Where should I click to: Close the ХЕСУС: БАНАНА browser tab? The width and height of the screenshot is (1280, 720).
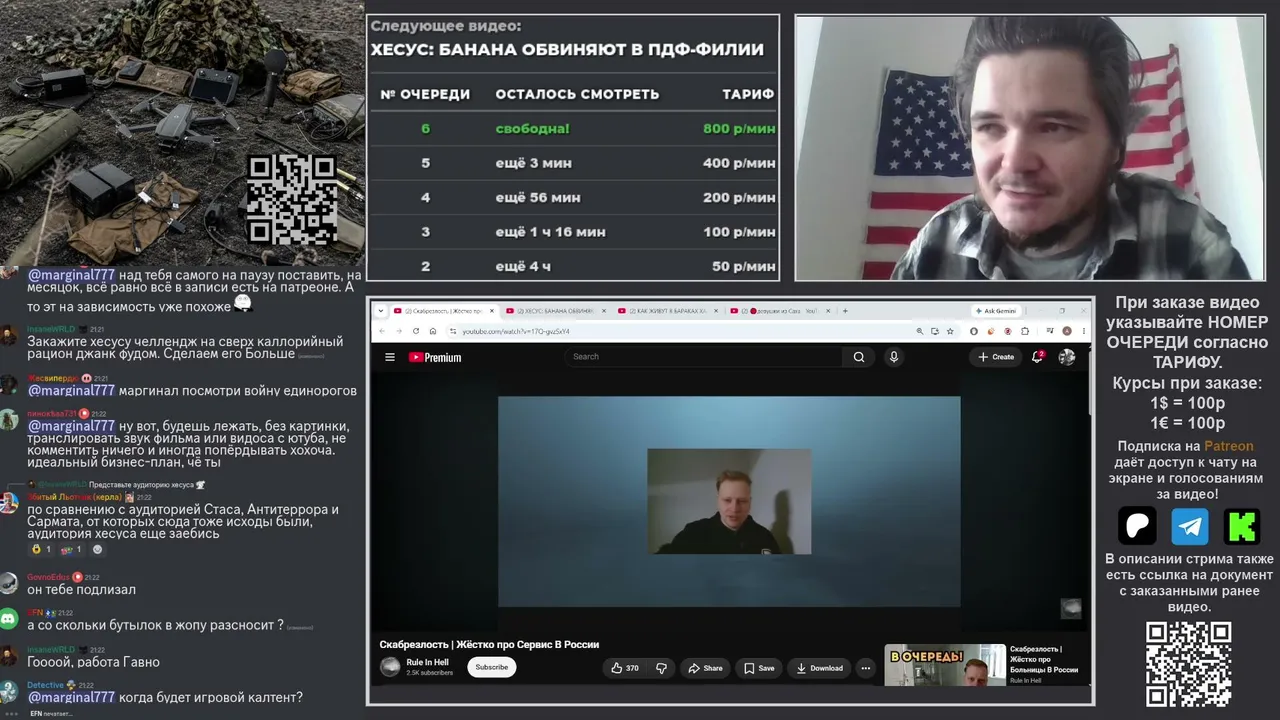click(604, 311)
